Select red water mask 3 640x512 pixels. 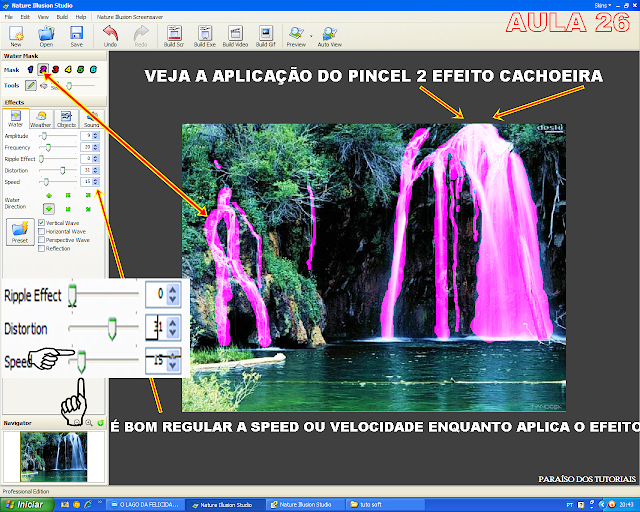(x=56, y=69)
